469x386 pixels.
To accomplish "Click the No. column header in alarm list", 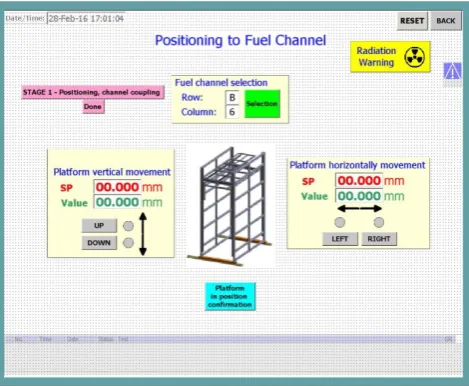I will click(19, 339).
